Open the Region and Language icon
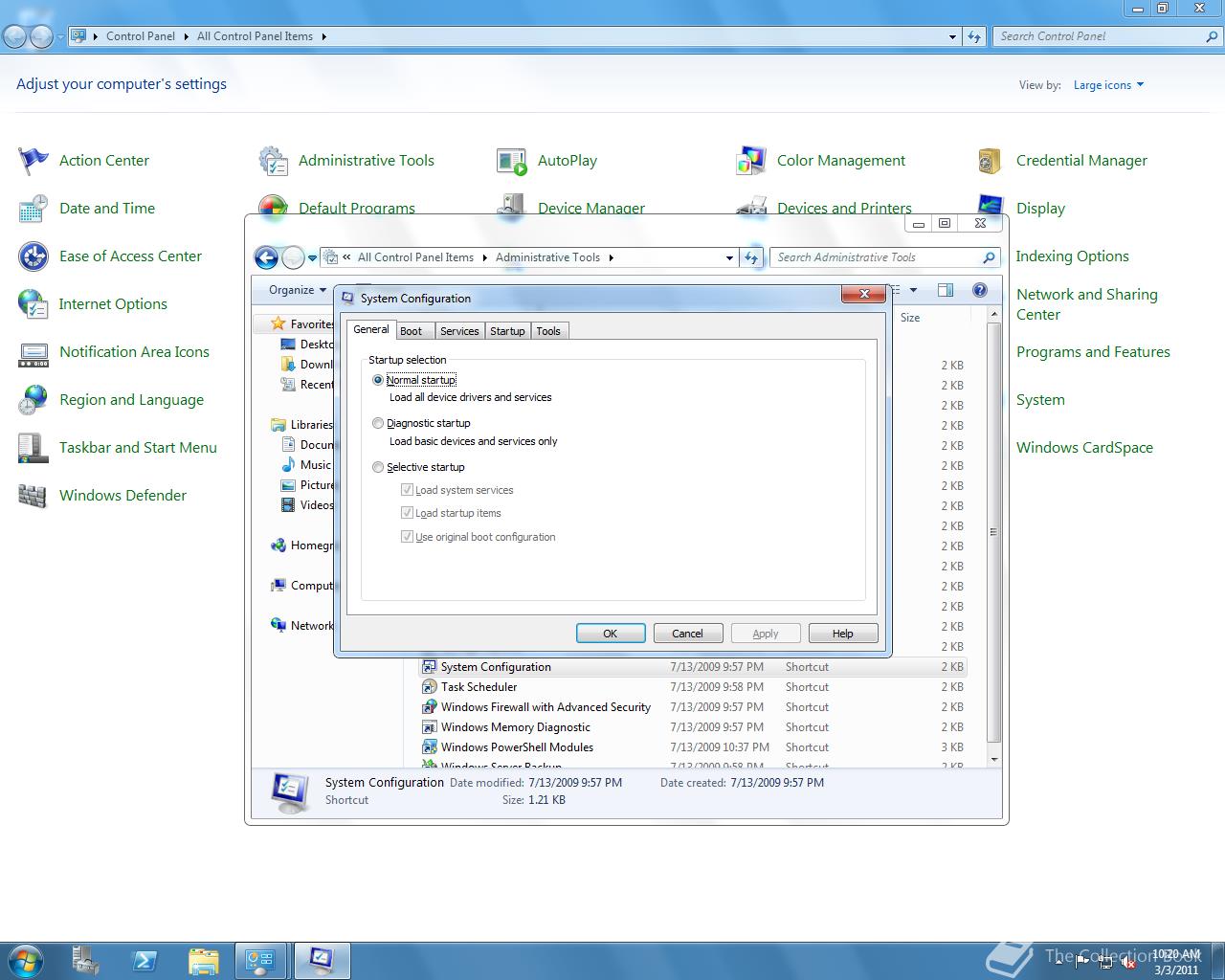Screen dimensions: 1225x980 point(33,400)
